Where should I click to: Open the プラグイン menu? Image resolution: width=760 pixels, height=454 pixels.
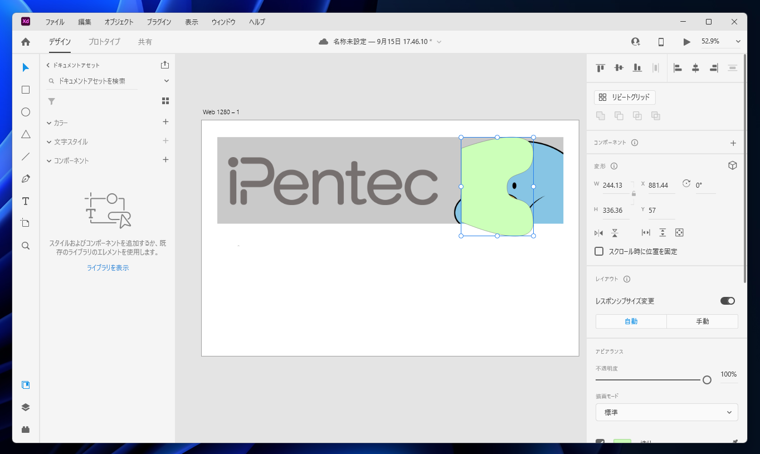[159, 22]
